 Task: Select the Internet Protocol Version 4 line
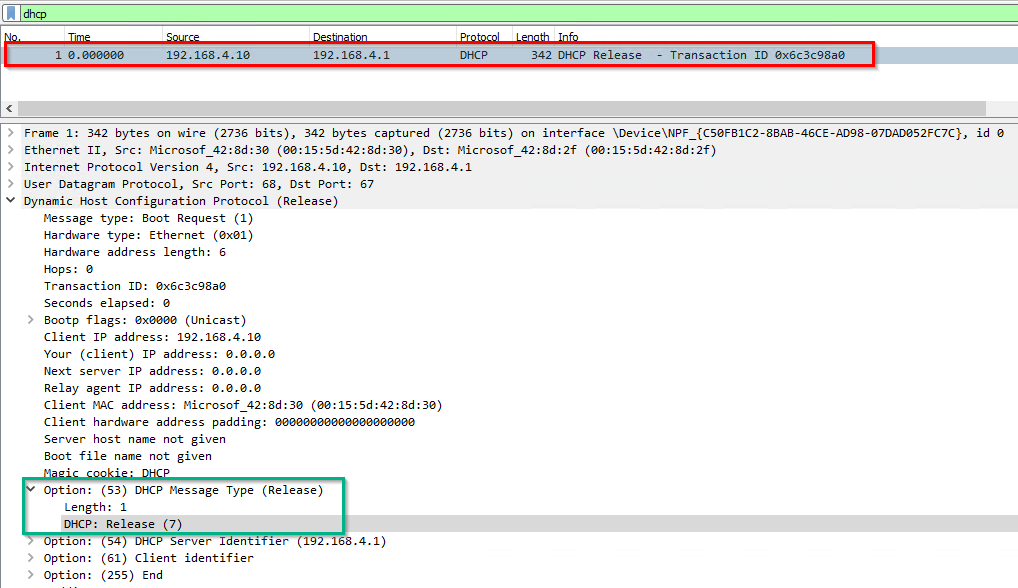248,167
